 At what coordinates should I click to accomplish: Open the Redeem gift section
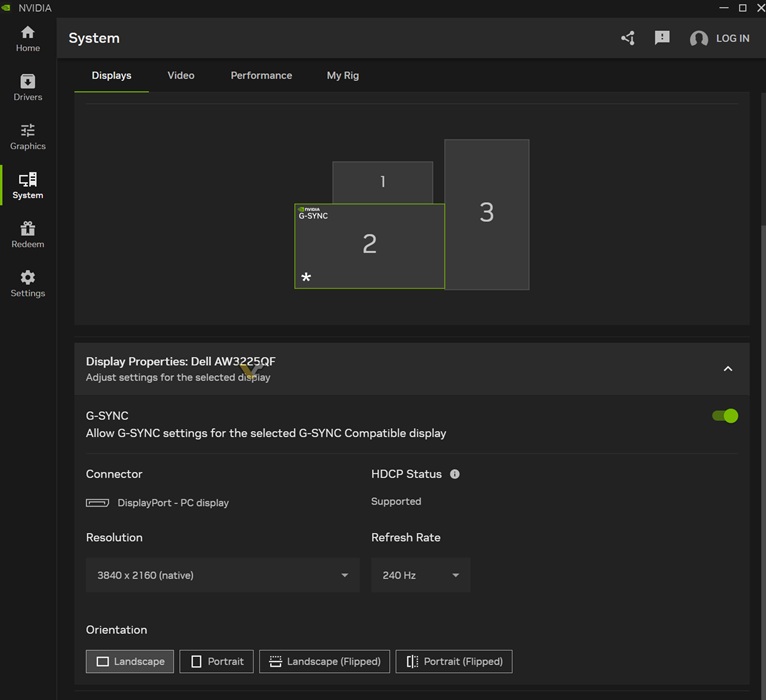(x=28, y=234)
